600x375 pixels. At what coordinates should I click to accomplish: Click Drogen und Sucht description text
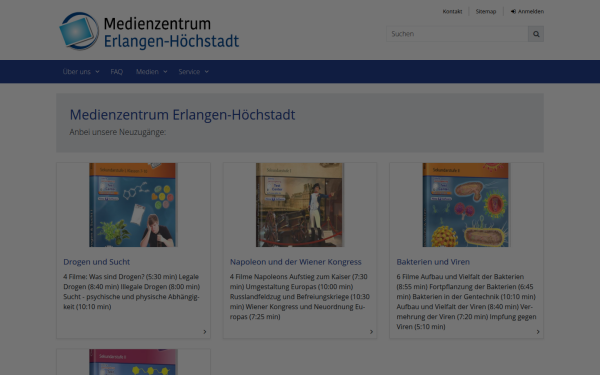(132, 292)
